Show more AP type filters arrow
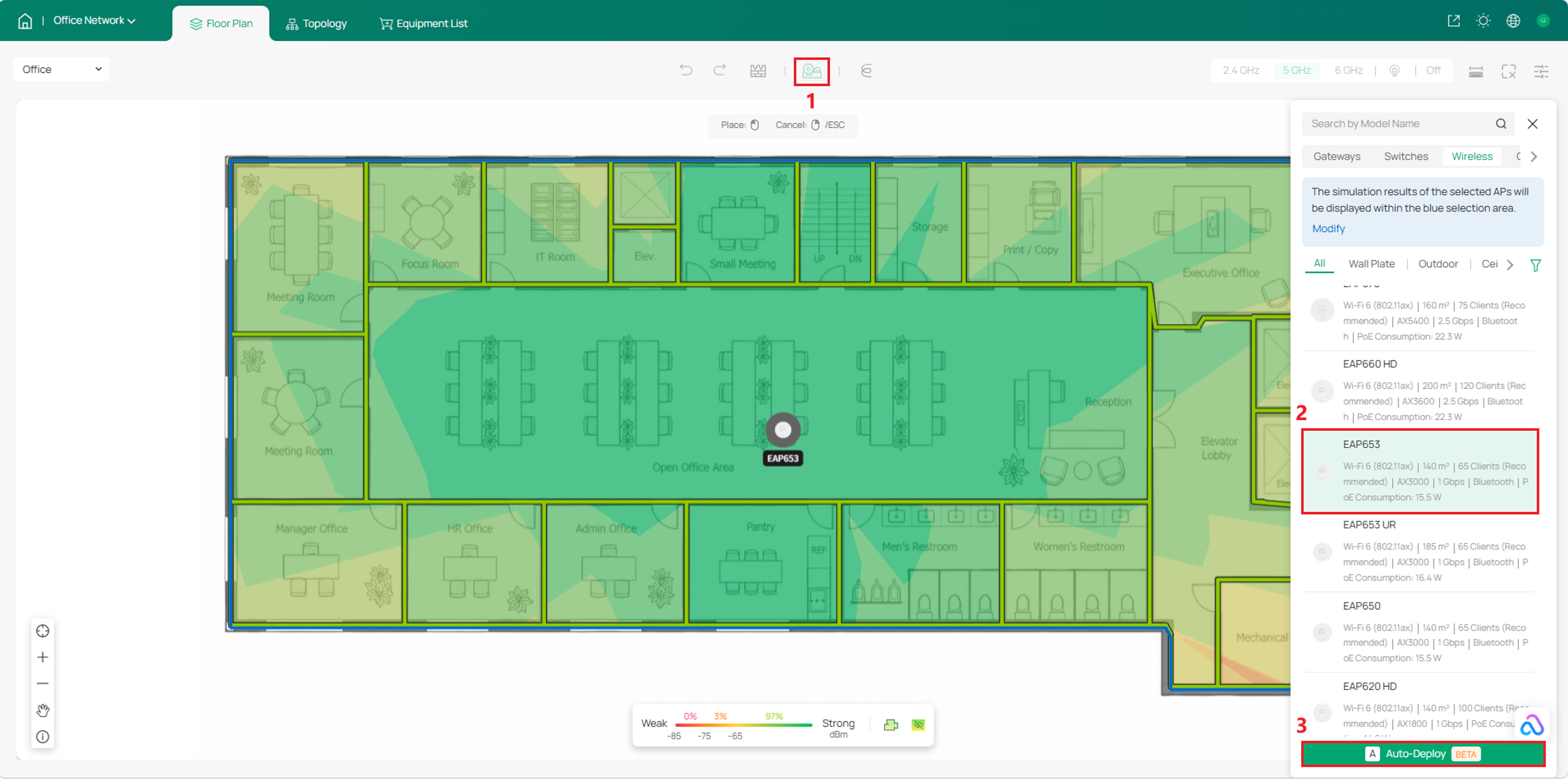The height and width of the screenshot is (781, 1568). (x=1510, y=265)
